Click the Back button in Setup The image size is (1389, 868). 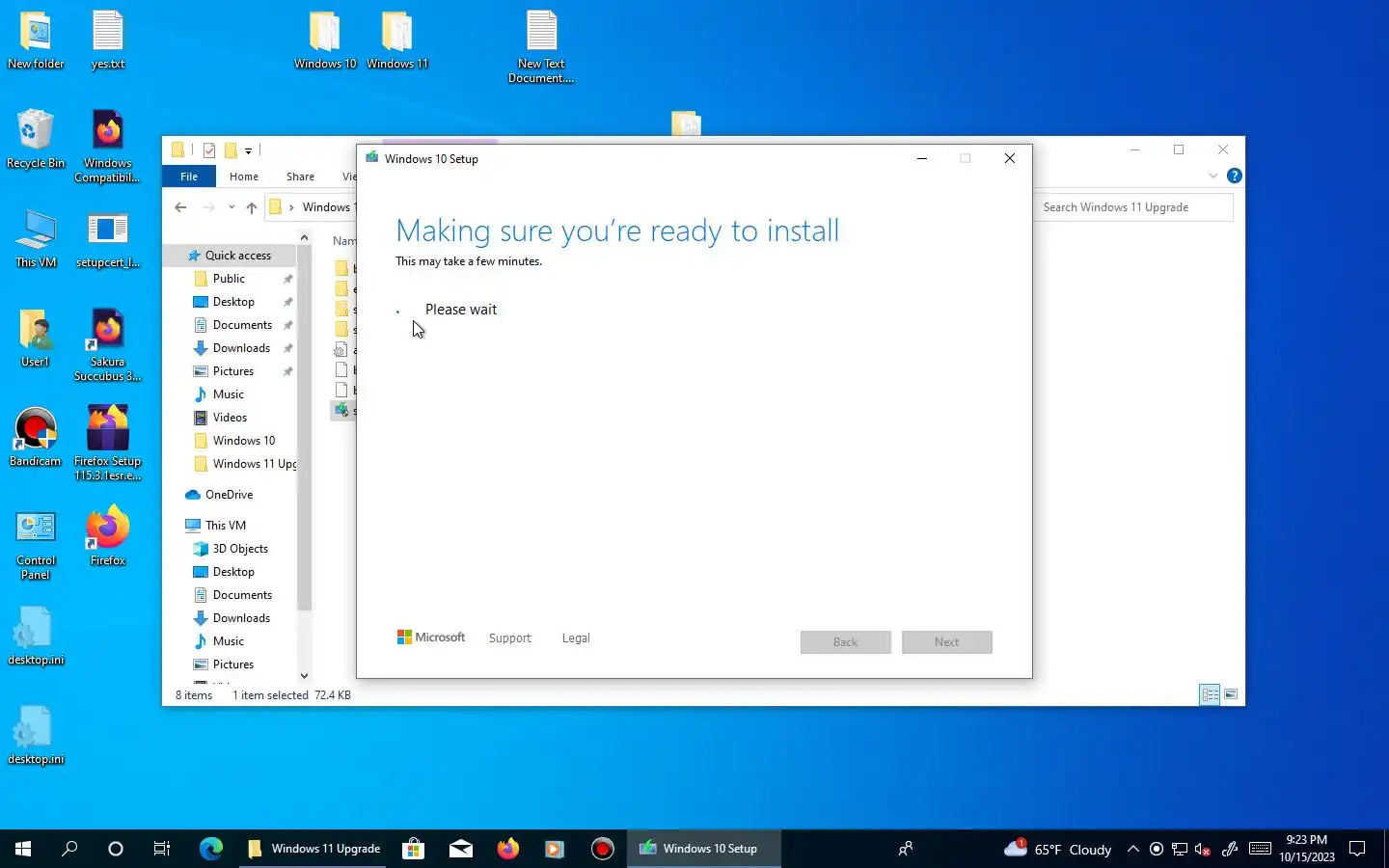(846, 642)
